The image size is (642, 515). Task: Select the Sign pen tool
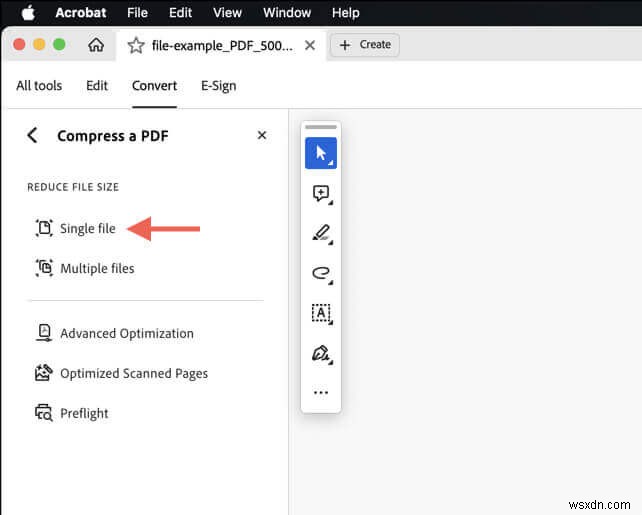point(321,353)
